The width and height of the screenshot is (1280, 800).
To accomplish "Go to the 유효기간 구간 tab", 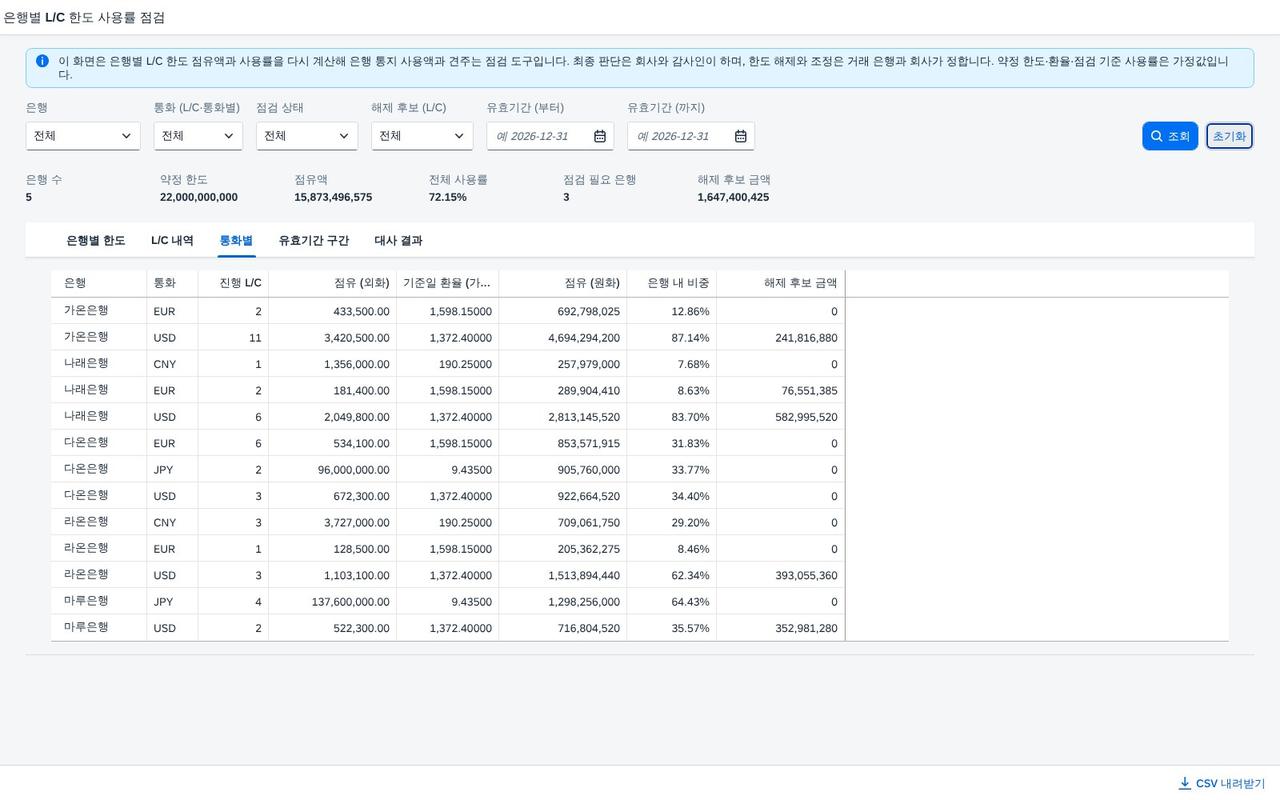I will (314, 241).
